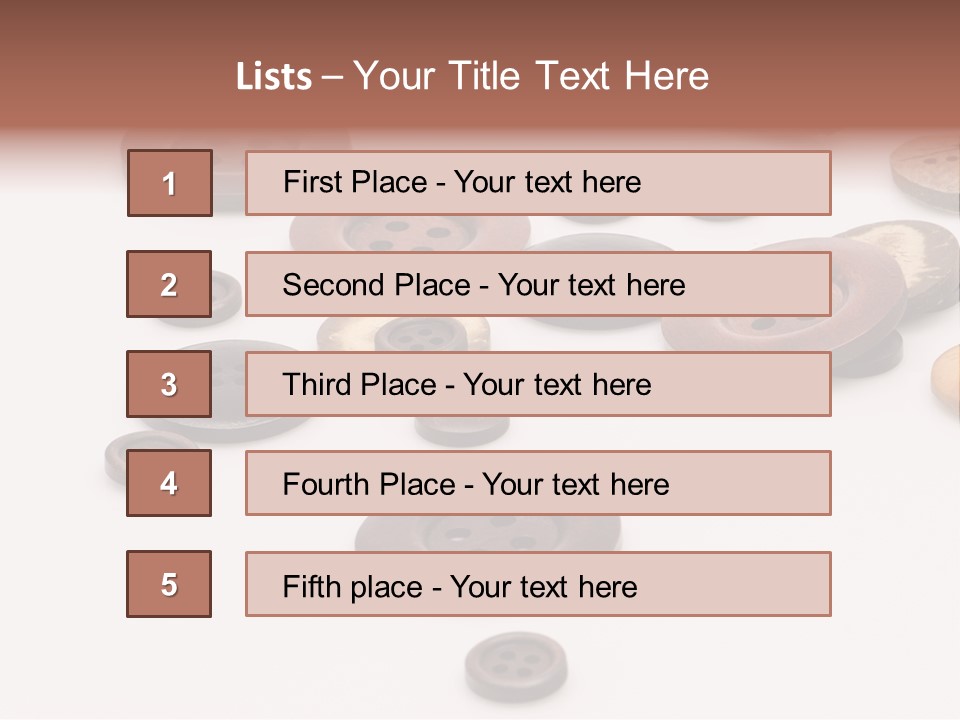Click the Fifth place text box

[x=538, y=584]
